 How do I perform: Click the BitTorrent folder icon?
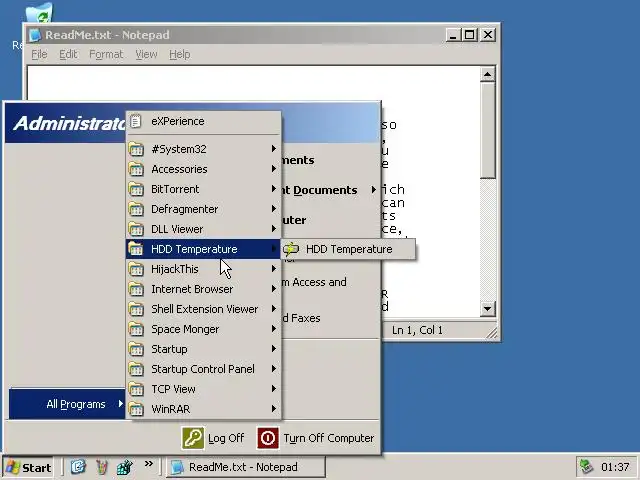136,189
